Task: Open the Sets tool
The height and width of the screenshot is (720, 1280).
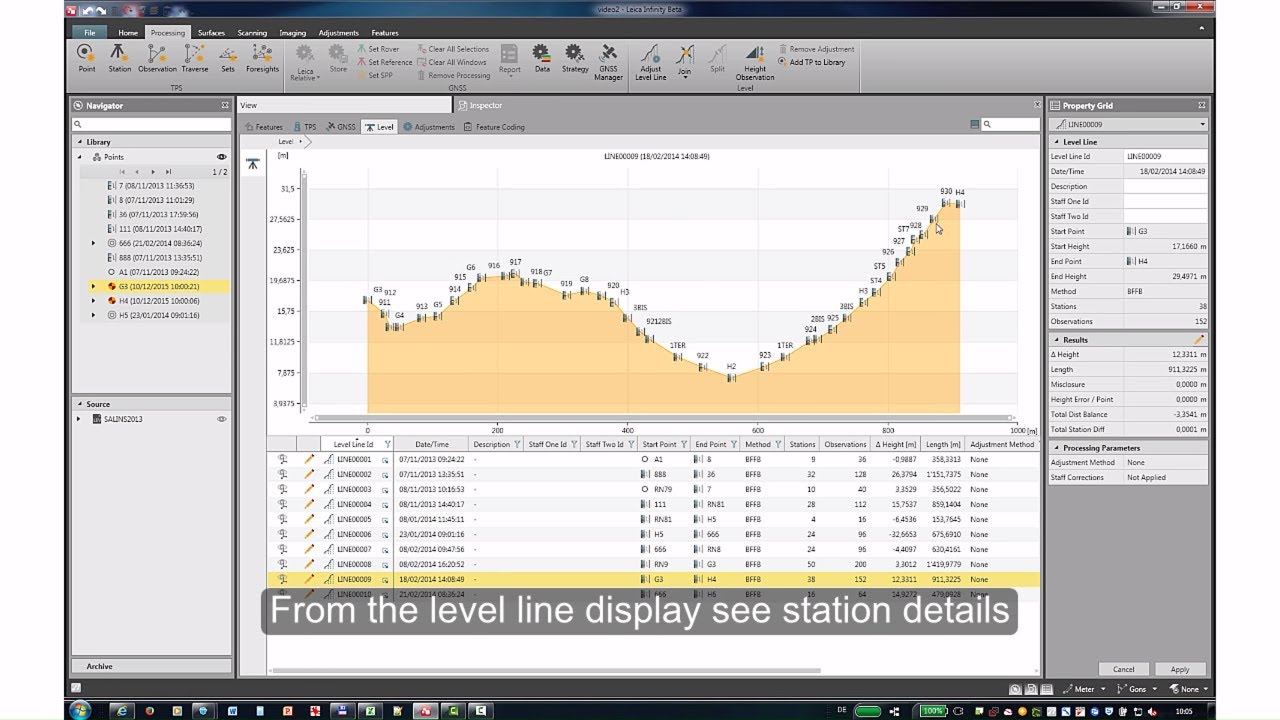Action: click(228, 58)
